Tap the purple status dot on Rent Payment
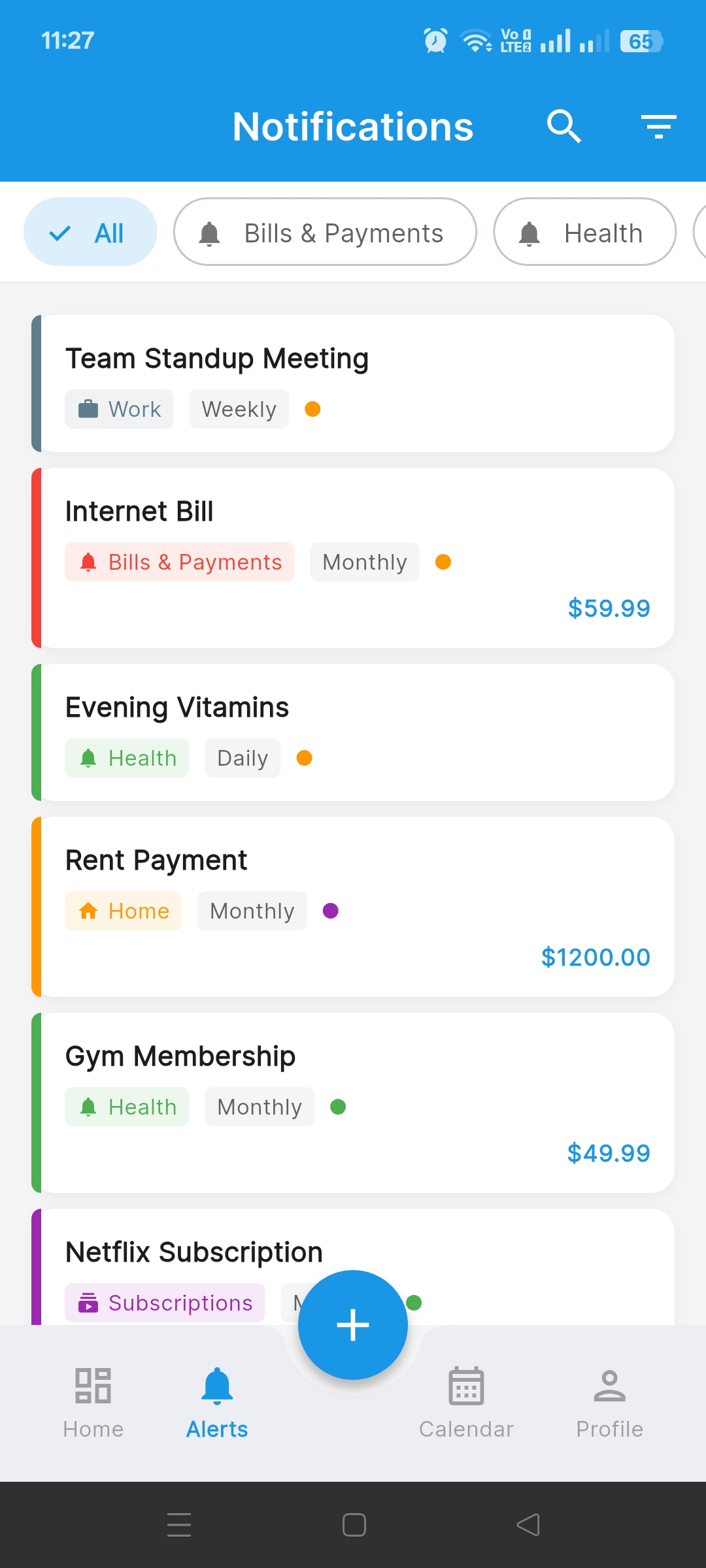 click(331, 911)
